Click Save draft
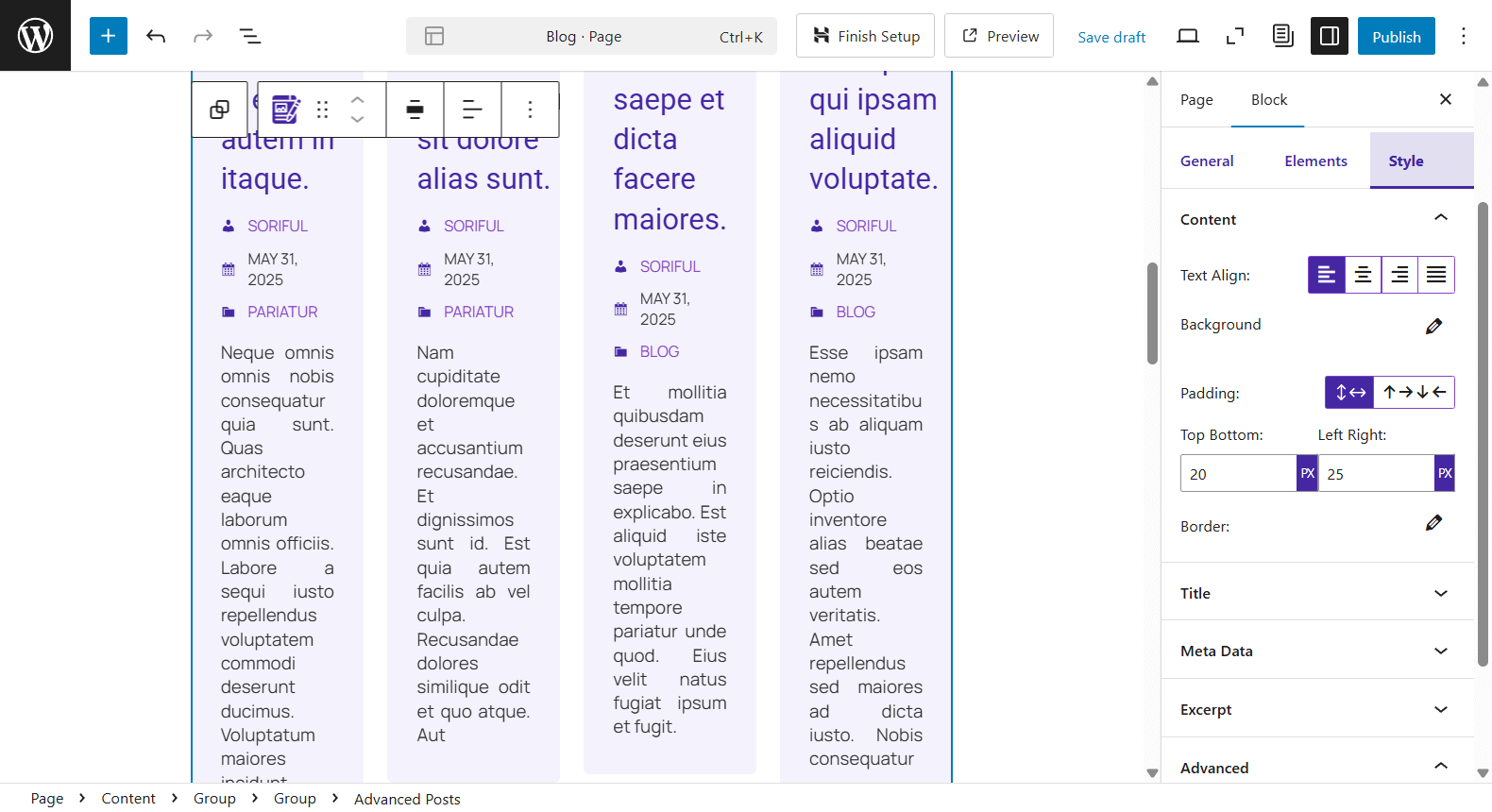The width and height of the screenshot is (1492, 812). 1111,37
